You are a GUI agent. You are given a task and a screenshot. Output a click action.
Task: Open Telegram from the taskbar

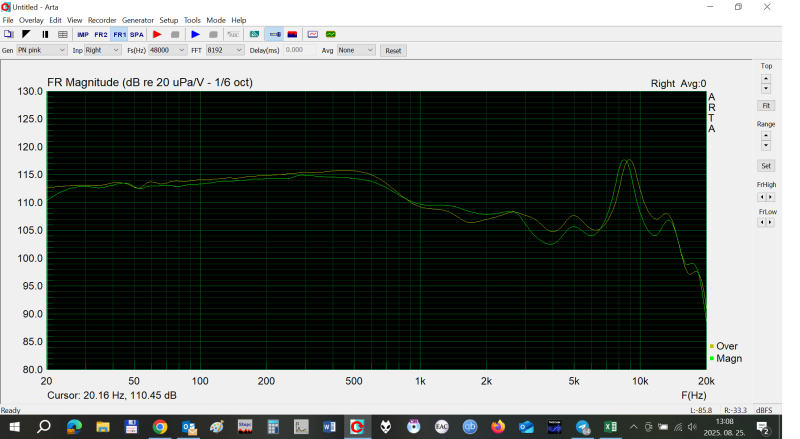tap(583, 427)
